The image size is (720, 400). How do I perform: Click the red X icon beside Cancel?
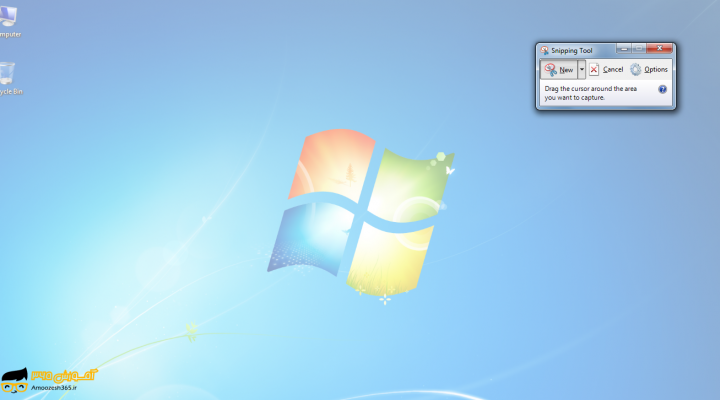coord(594,69)
